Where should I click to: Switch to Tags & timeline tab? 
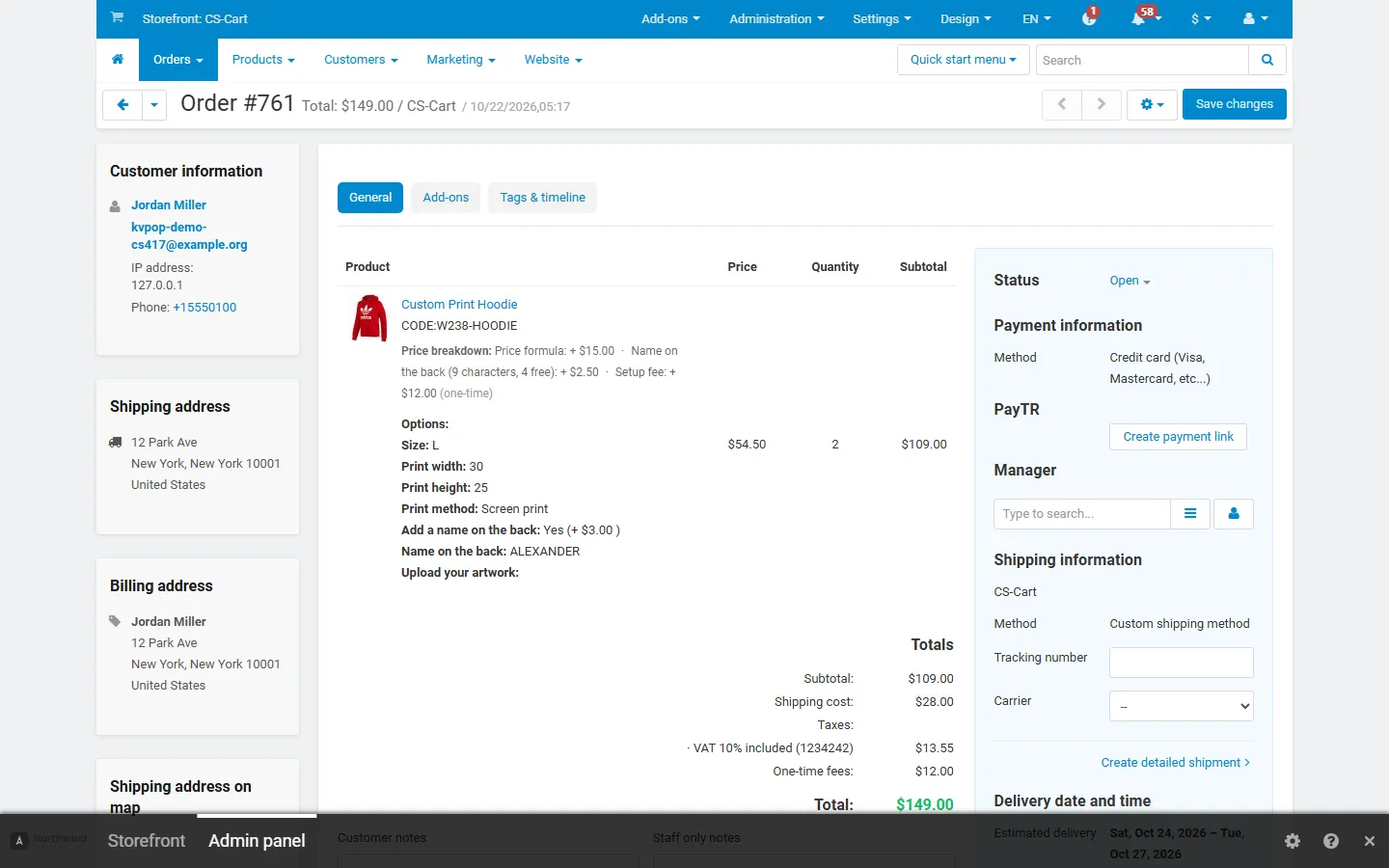(x=543, y=198)
